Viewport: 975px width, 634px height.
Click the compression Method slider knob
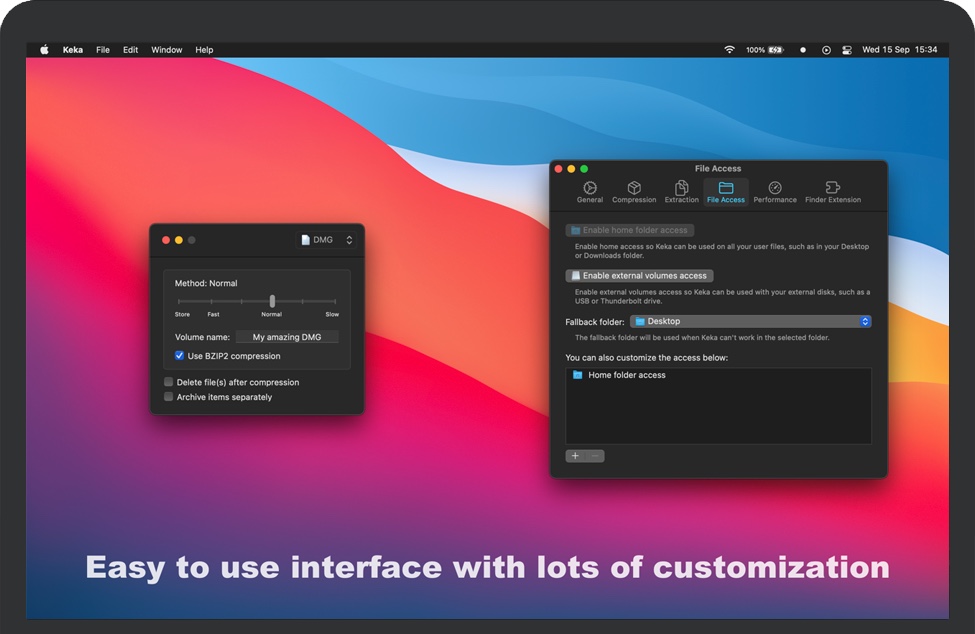coord(272,301)
